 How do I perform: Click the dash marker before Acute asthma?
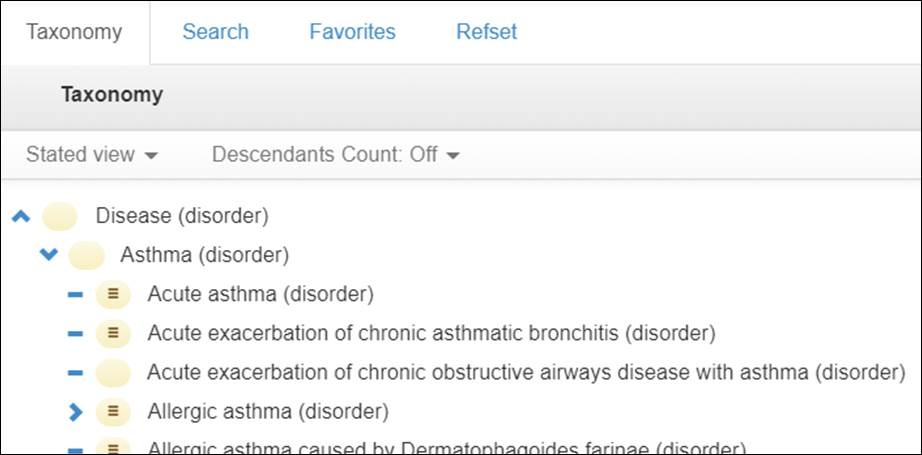click(x=75, y=295)
